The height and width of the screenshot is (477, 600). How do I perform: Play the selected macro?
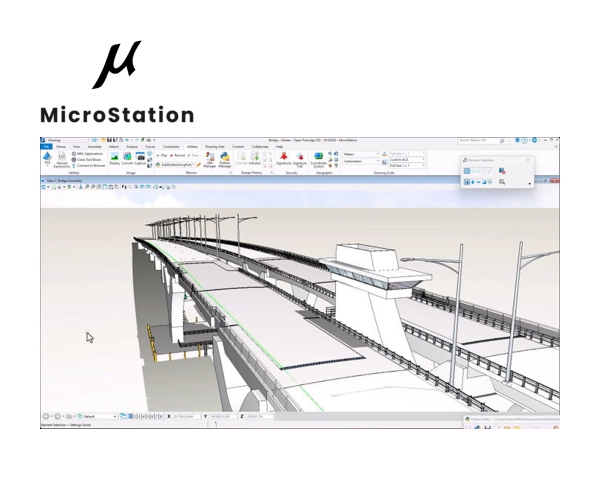click(162, 156)
